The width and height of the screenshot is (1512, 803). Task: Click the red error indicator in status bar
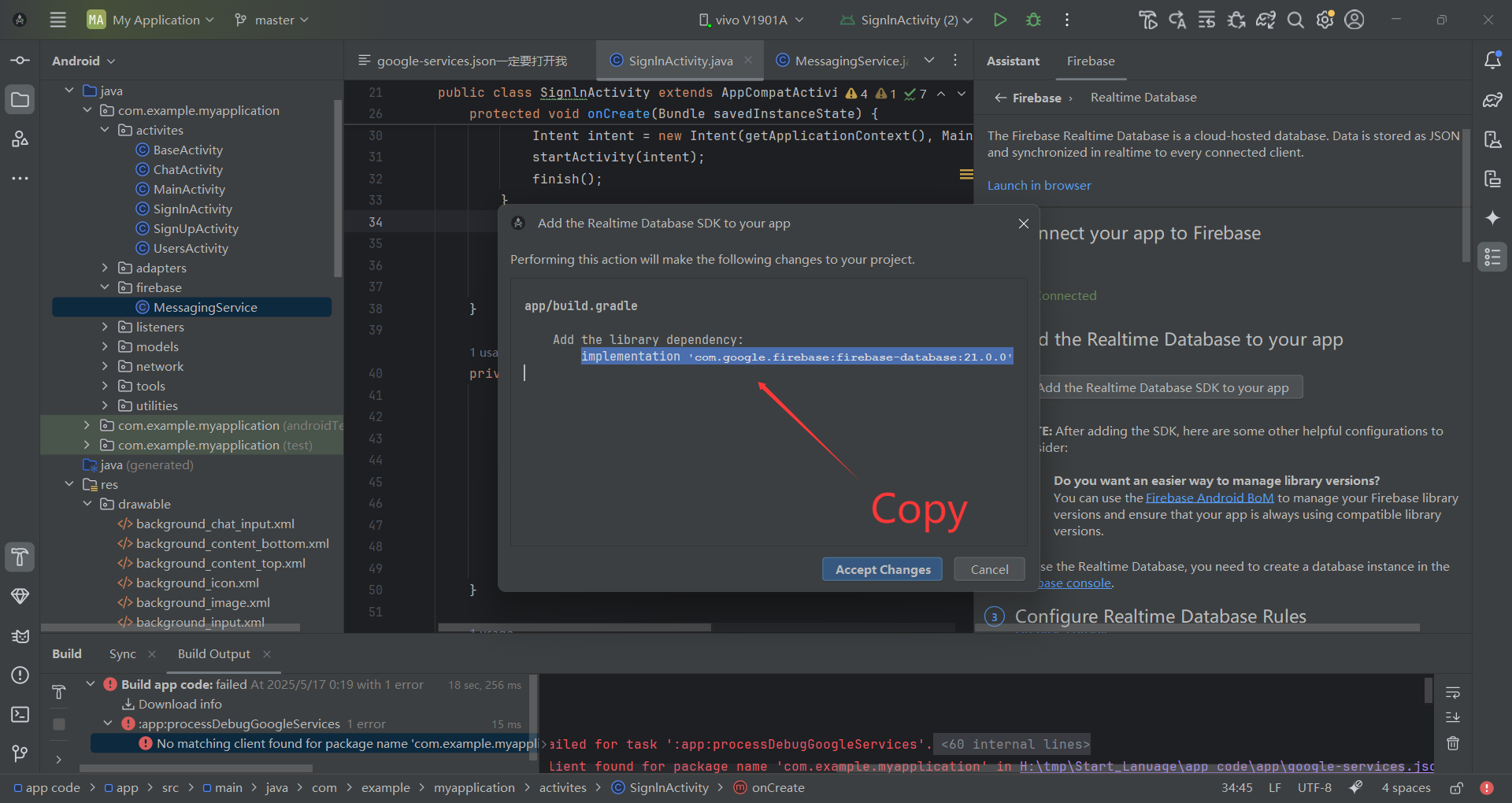1487,788
